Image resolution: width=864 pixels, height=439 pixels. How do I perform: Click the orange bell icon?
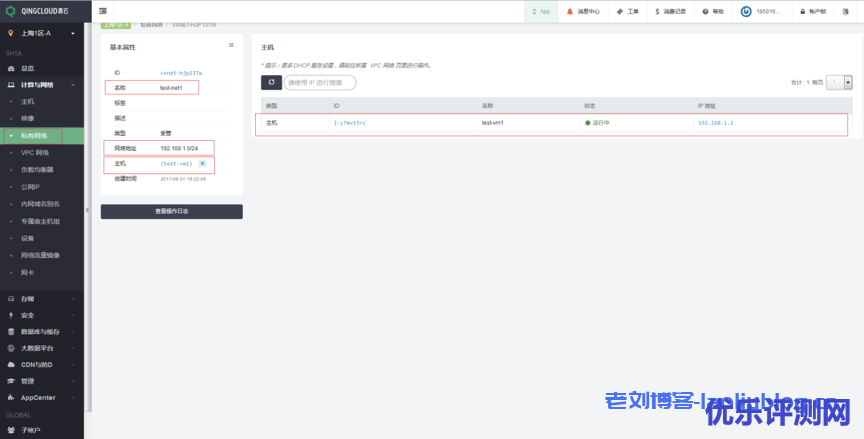click(570, 12)
